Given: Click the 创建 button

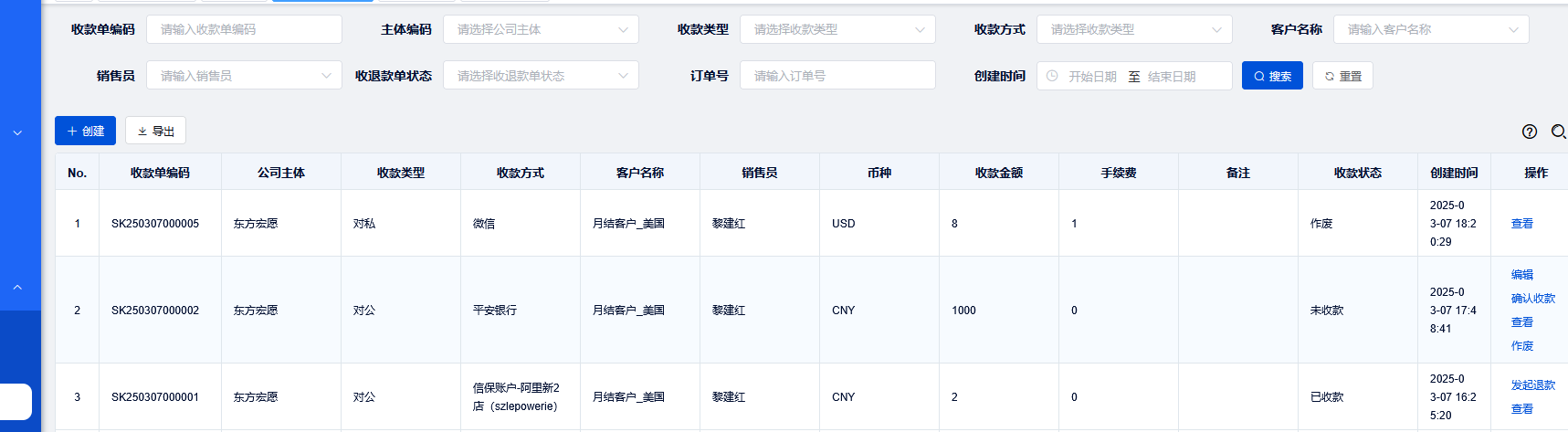Looking at the screenshot, I should pos(85,131).
